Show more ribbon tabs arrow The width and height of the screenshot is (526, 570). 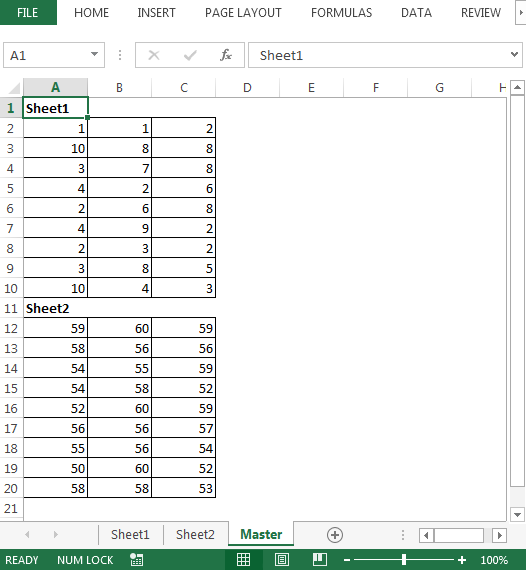[521, 13]
